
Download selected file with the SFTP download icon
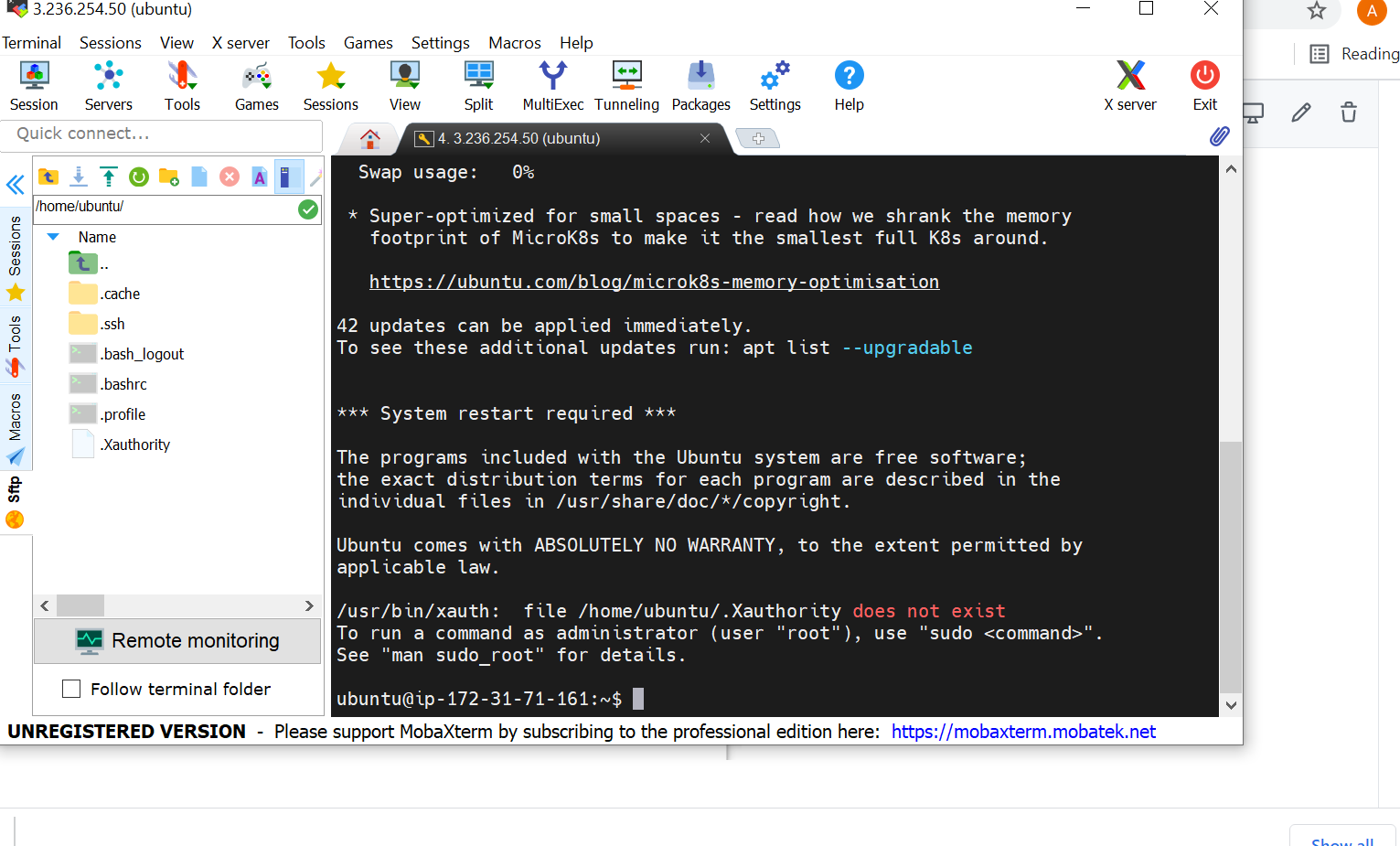(79, 176)
